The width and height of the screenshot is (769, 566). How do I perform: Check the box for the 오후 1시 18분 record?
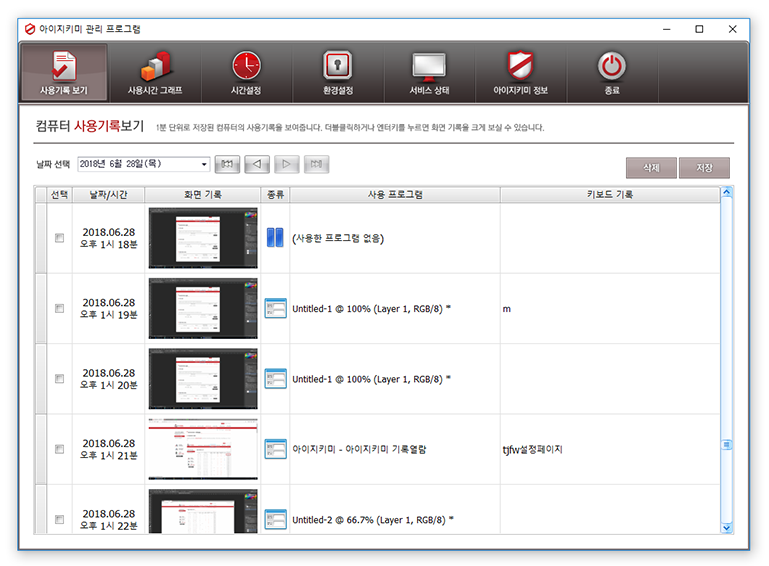click(59, 238)
